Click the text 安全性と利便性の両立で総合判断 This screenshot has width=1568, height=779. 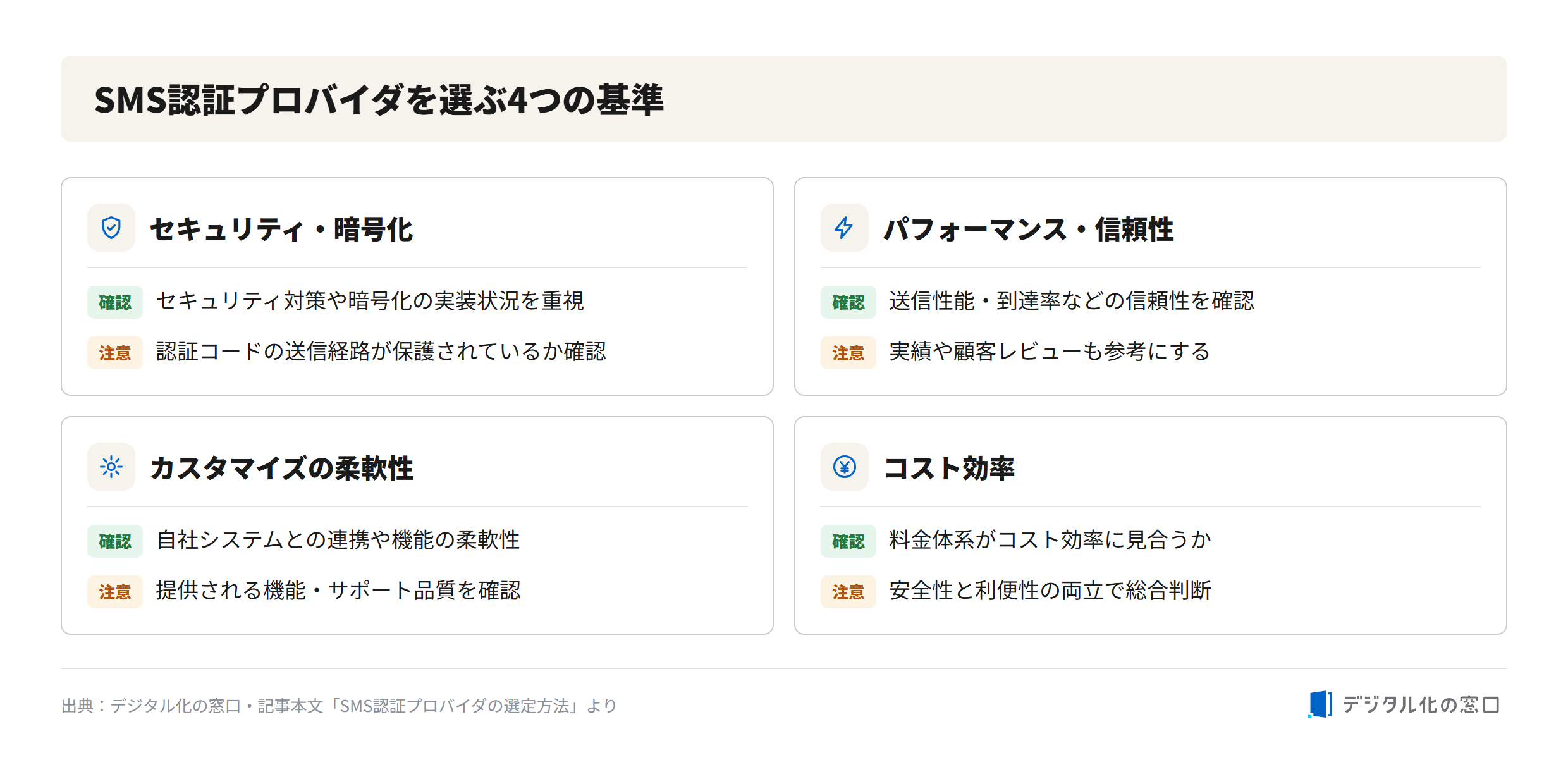click(1050, 591)
